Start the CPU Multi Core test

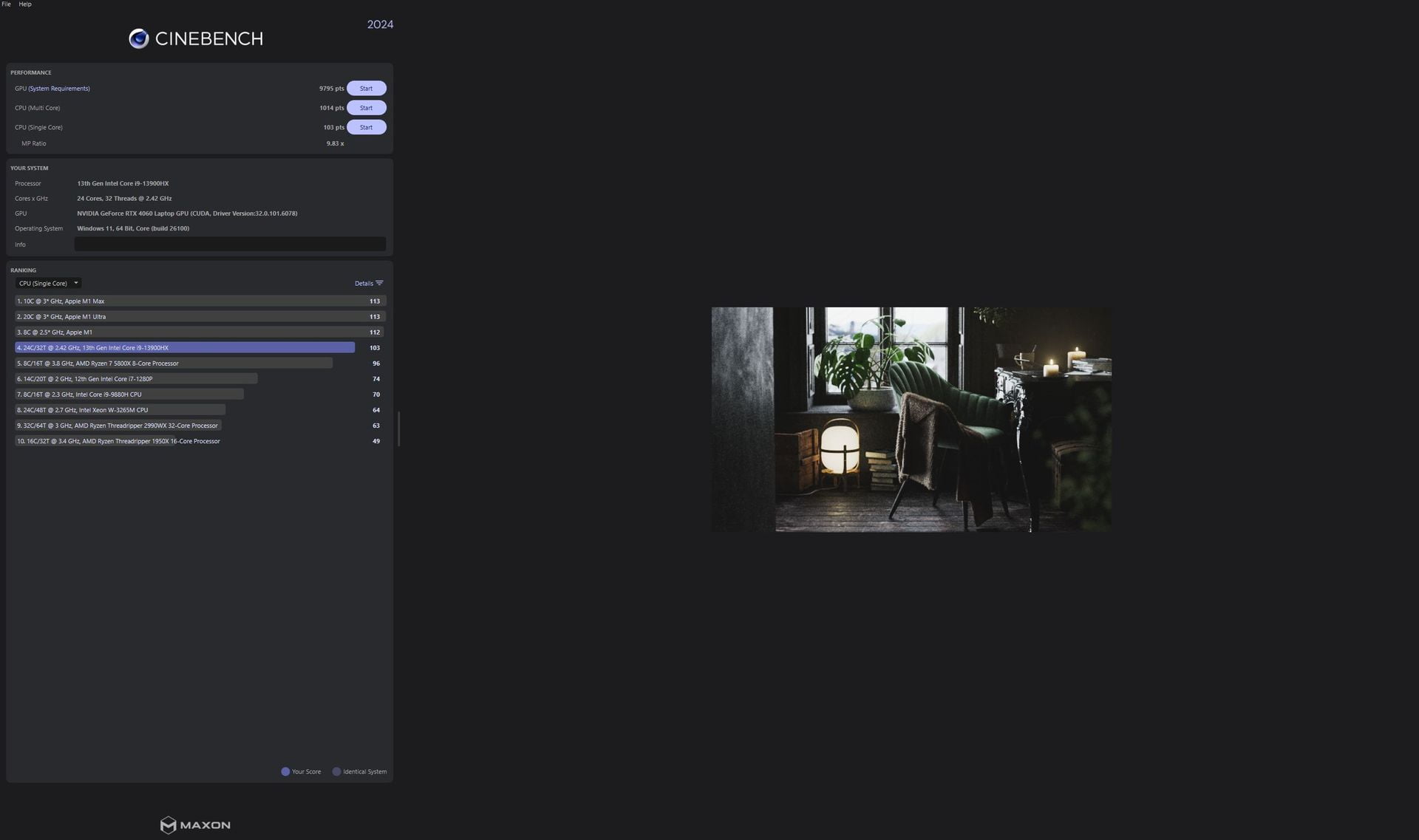pyautogui.click(x=367, y=108)
